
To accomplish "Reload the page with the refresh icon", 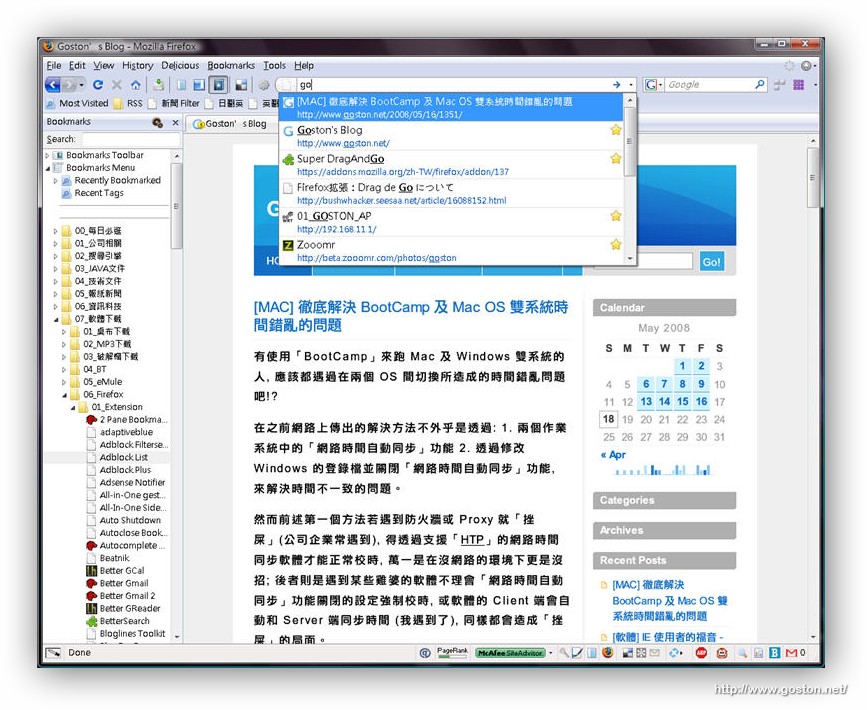I will (98, 85).
